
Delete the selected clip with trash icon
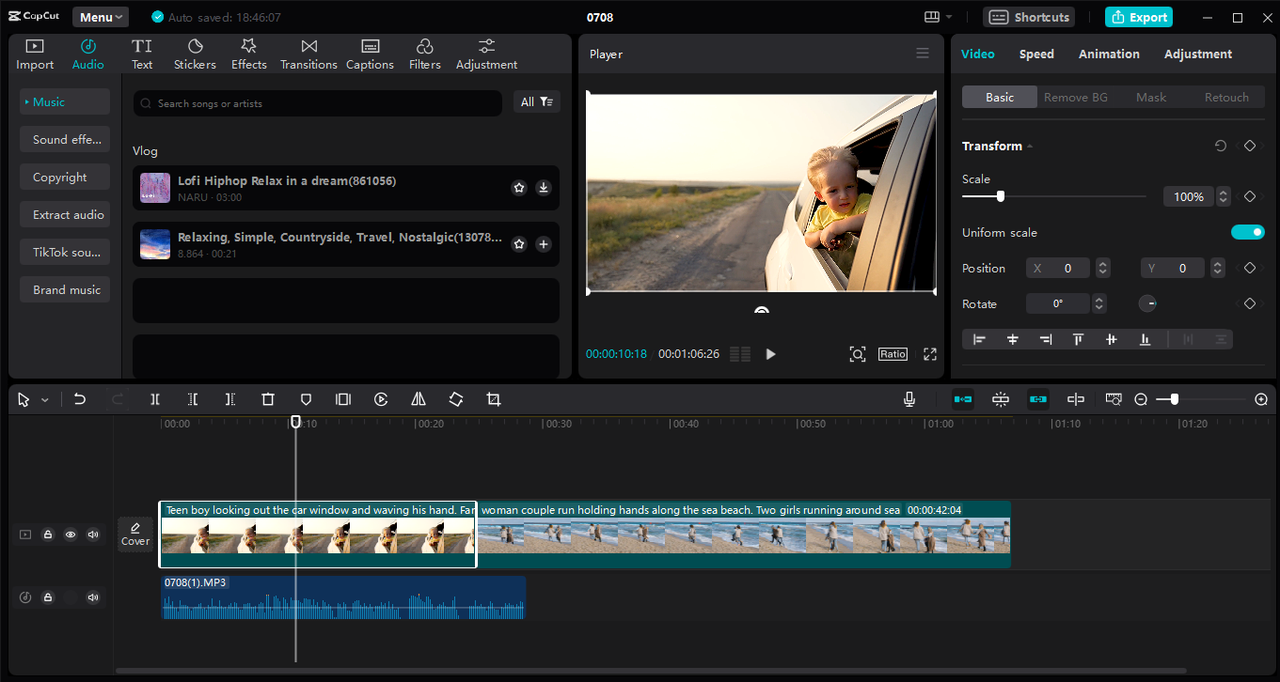pyautogui.click(x=268, y=399)
